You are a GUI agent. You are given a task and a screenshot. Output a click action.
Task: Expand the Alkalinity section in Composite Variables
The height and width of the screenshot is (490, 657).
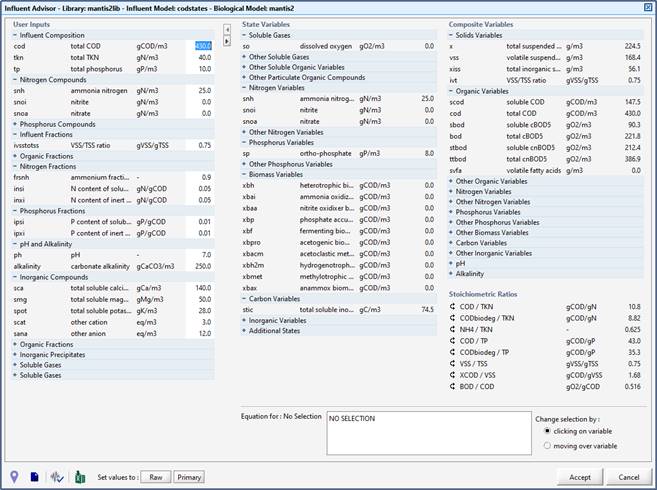pos(451,274)
